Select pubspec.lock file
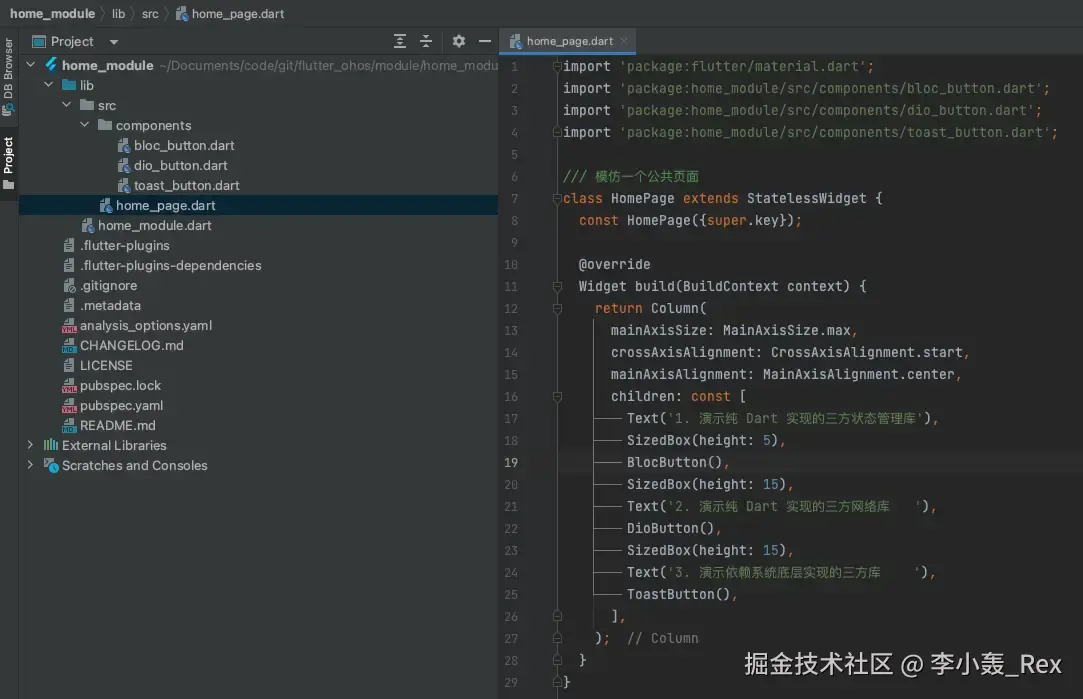This screenshot has height=699, width=1083. click(x=120, y=386)
